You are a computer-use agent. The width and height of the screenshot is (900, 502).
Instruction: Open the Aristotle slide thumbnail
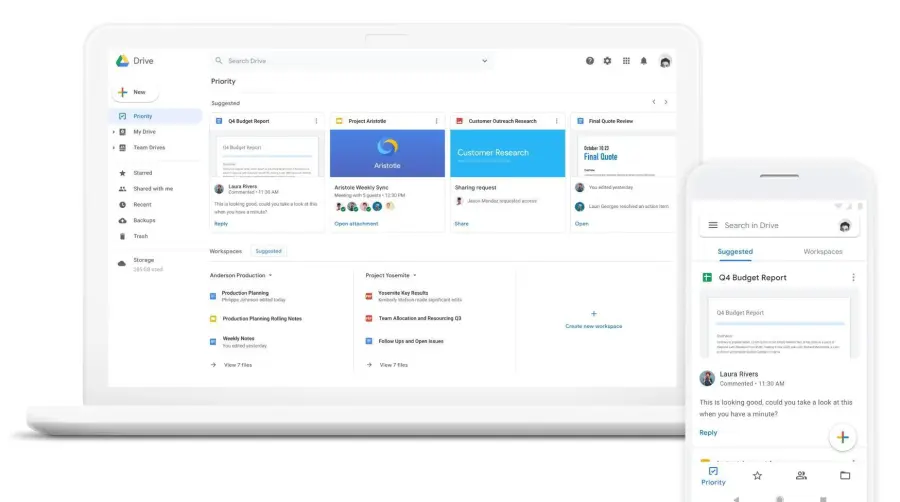pos(387,153)
